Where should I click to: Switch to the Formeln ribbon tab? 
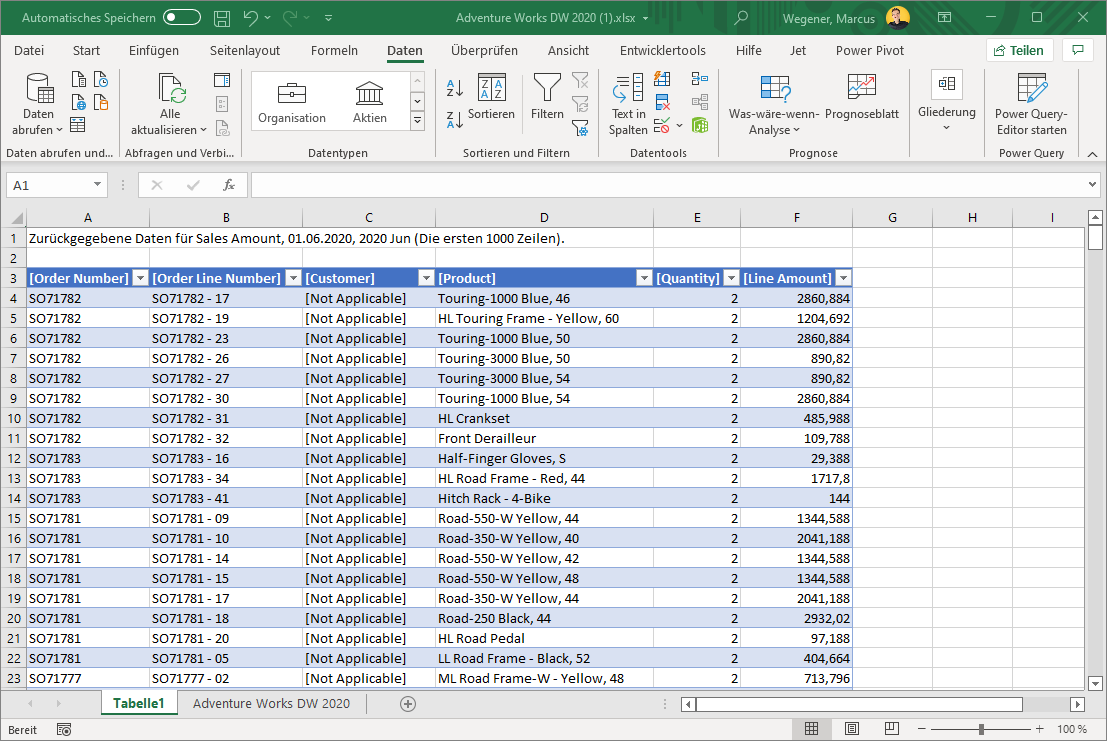coord(334,51)
